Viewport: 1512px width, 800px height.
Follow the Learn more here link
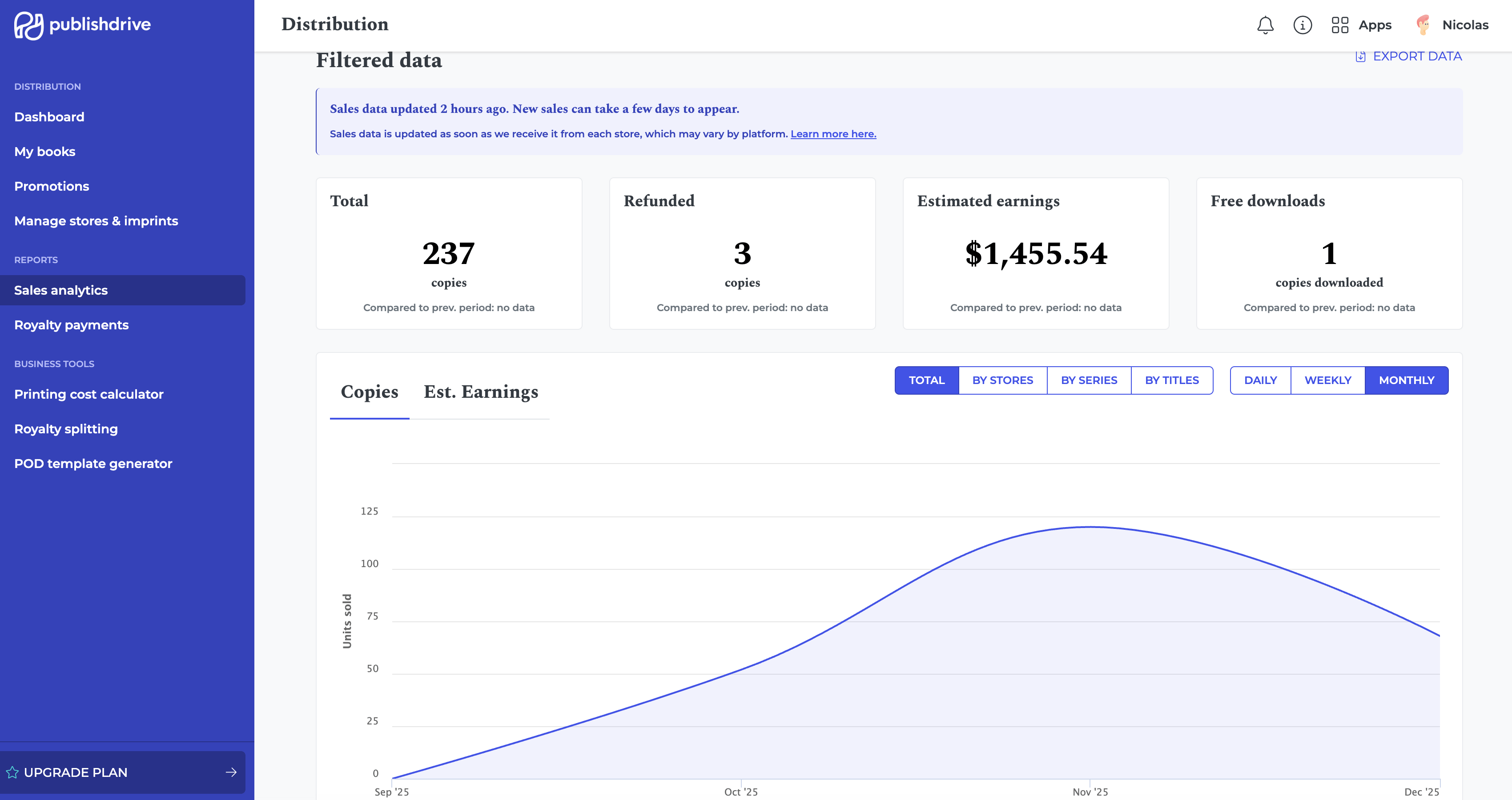[x=833, y=134]
